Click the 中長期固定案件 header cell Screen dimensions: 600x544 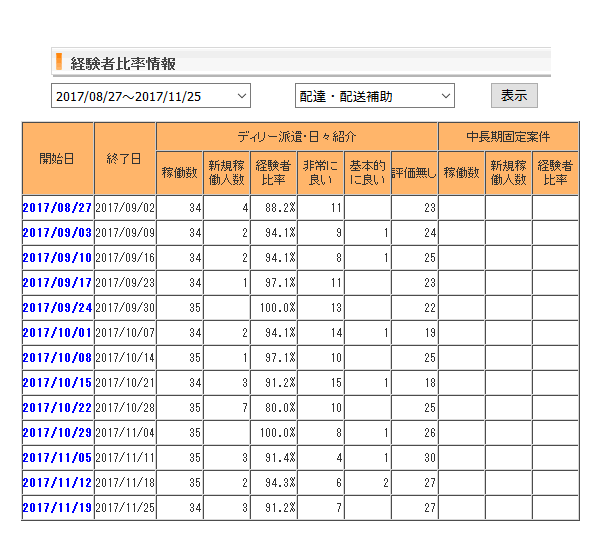coord(508,136)
